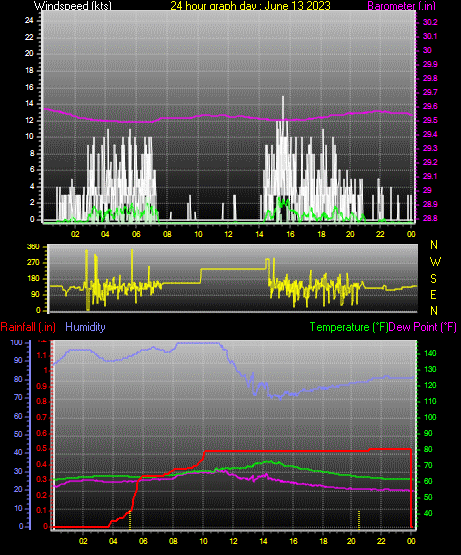Click the "100" humidity axis value
The height and width of the screenshot is (555, 461).
click(x=16, y=343)
